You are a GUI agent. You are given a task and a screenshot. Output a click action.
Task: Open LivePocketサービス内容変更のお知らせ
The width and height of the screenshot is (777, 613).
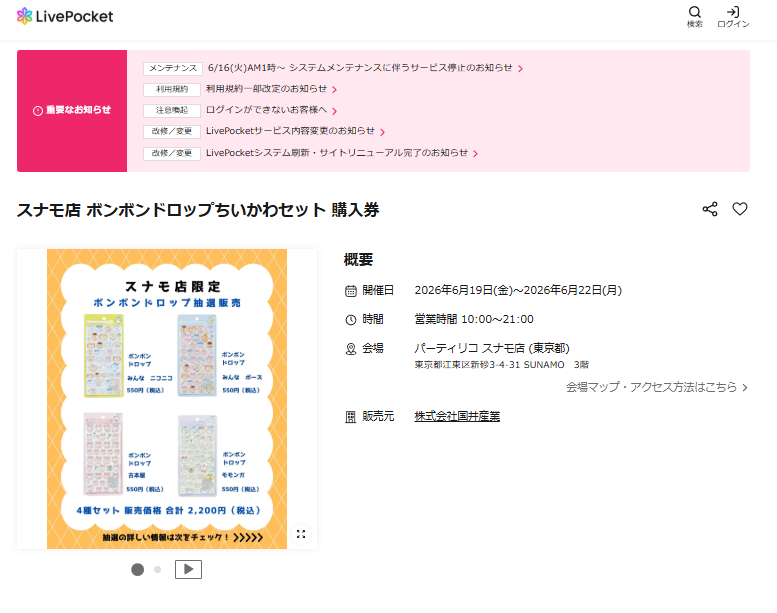(290, 131)
